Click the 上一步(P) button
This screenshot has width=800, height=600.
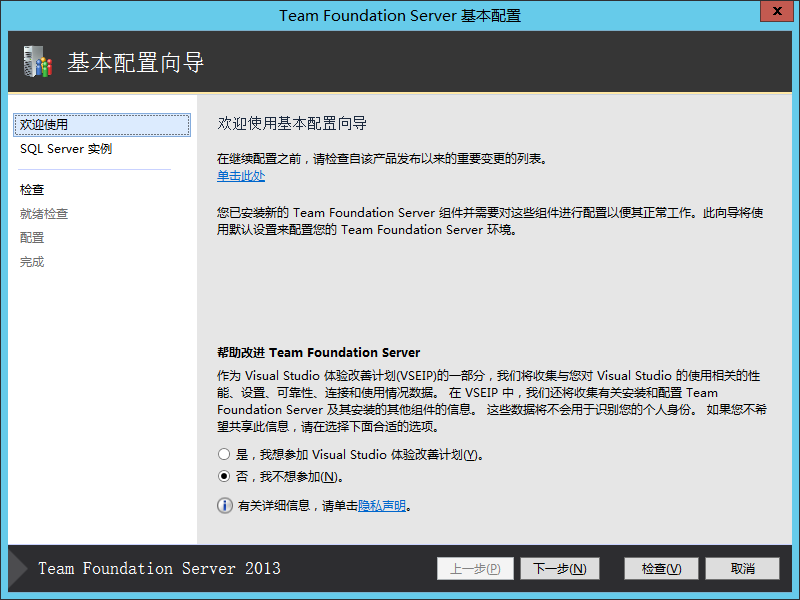click(475, 568)
